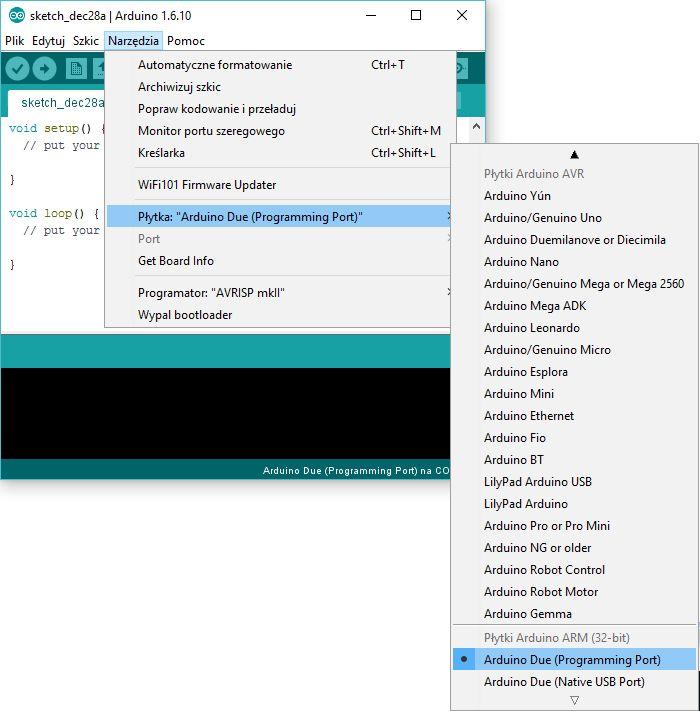The image size is (700, 711).
Task: Select the sketch_dec28a tab
Action: click(x=57, y=103)
